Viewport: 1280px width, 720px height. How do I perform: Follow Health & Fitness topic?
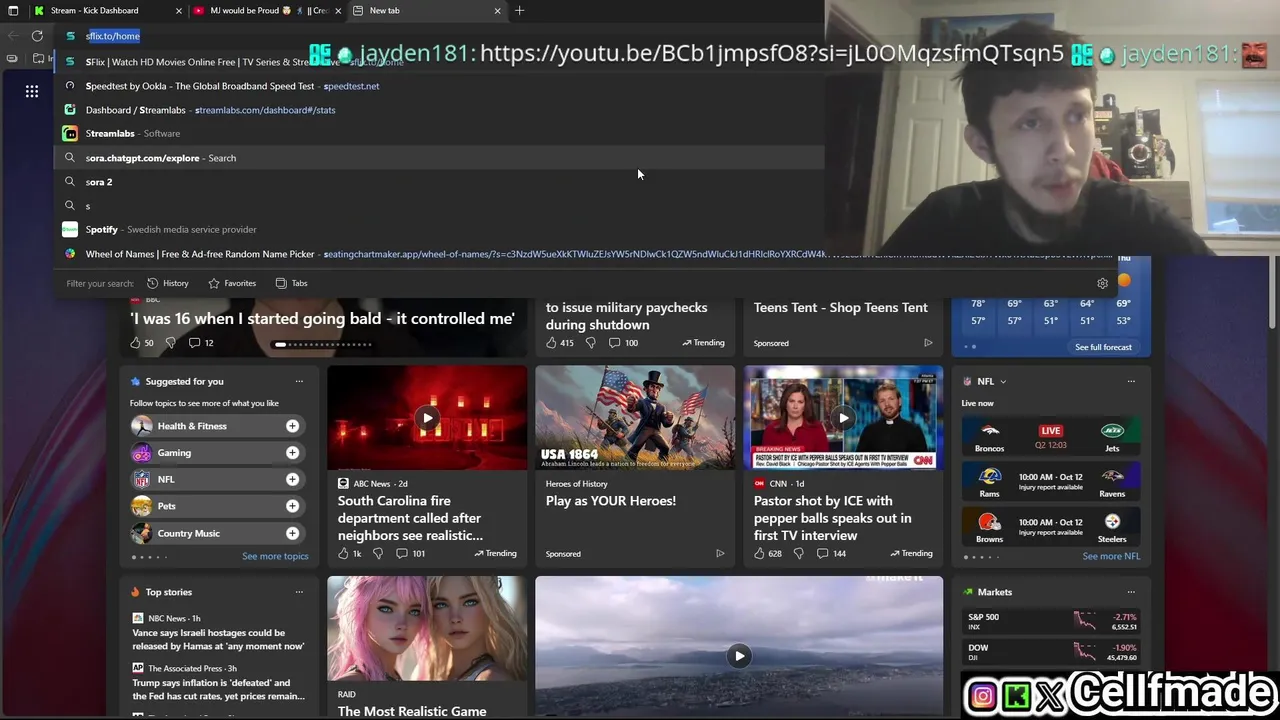pyautogui.click(x=292, y=426)
